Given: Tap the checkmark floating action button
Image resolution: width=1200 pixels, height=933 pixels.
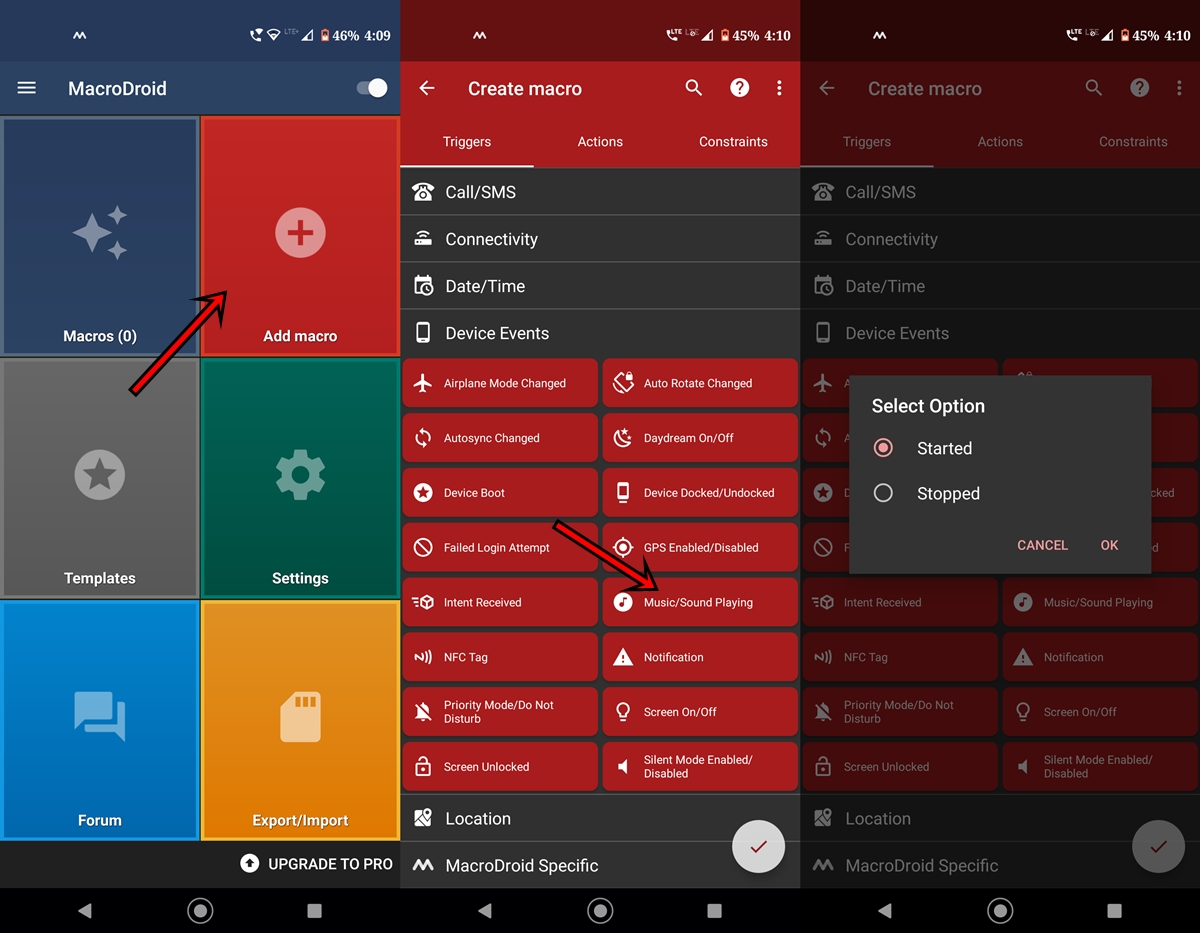Looking at the screenshot, I should coord(758,847).
